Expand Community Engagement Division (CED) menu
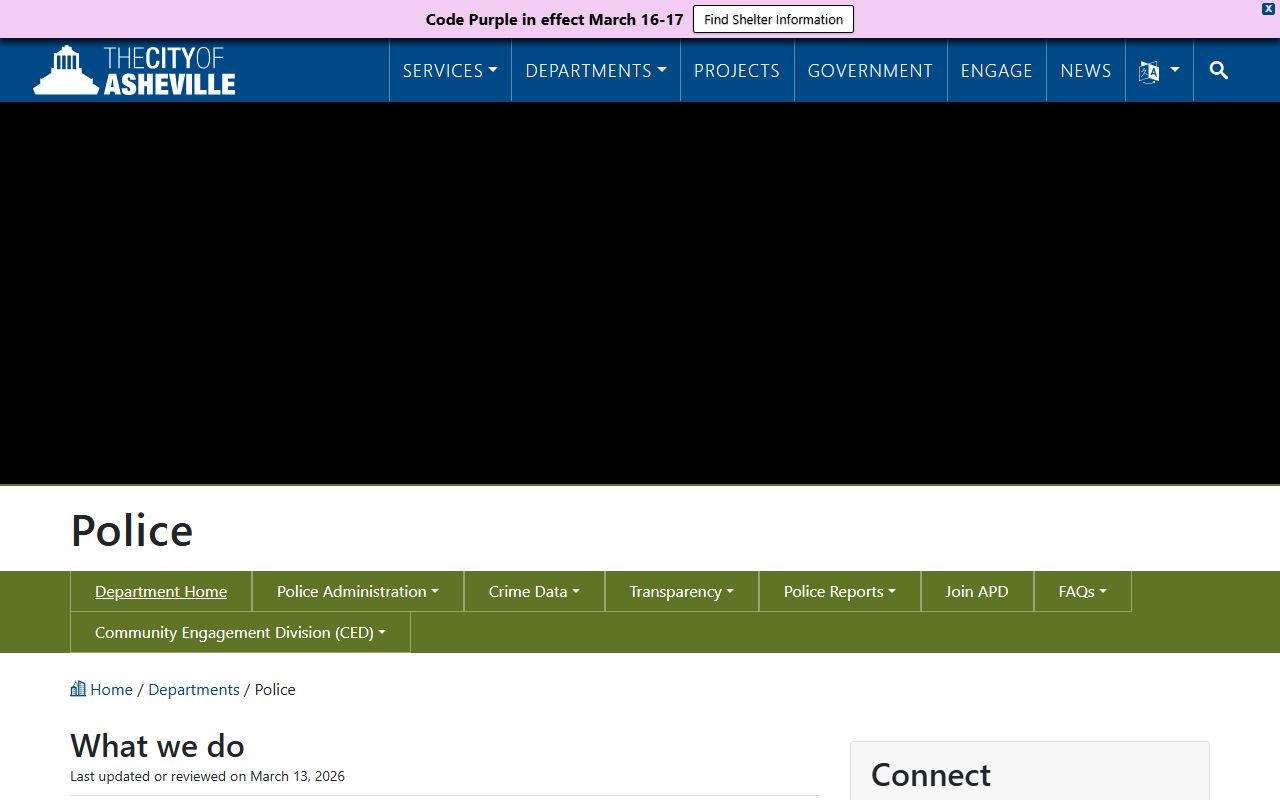 tap(240, 632)
